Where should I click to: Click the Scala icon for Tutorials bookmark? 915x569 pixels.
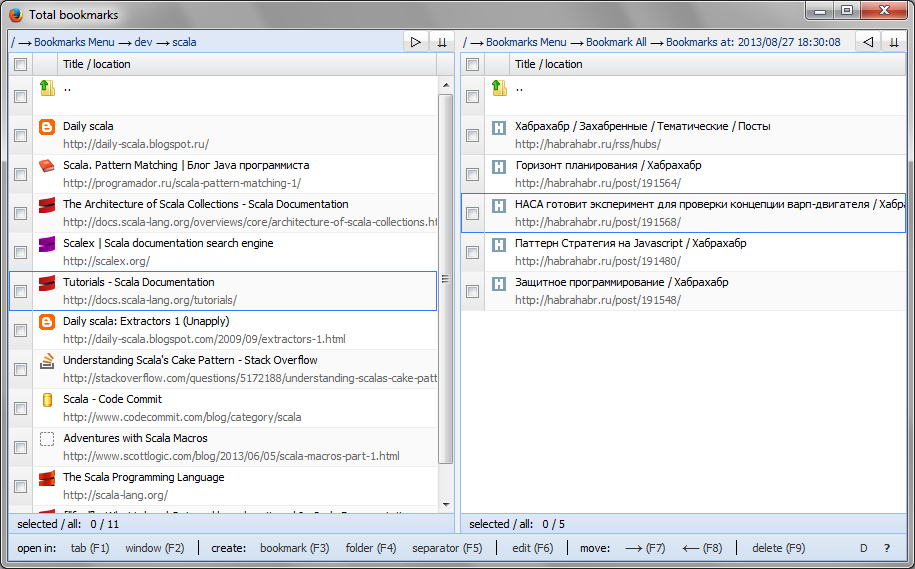(x=47, y=283)
